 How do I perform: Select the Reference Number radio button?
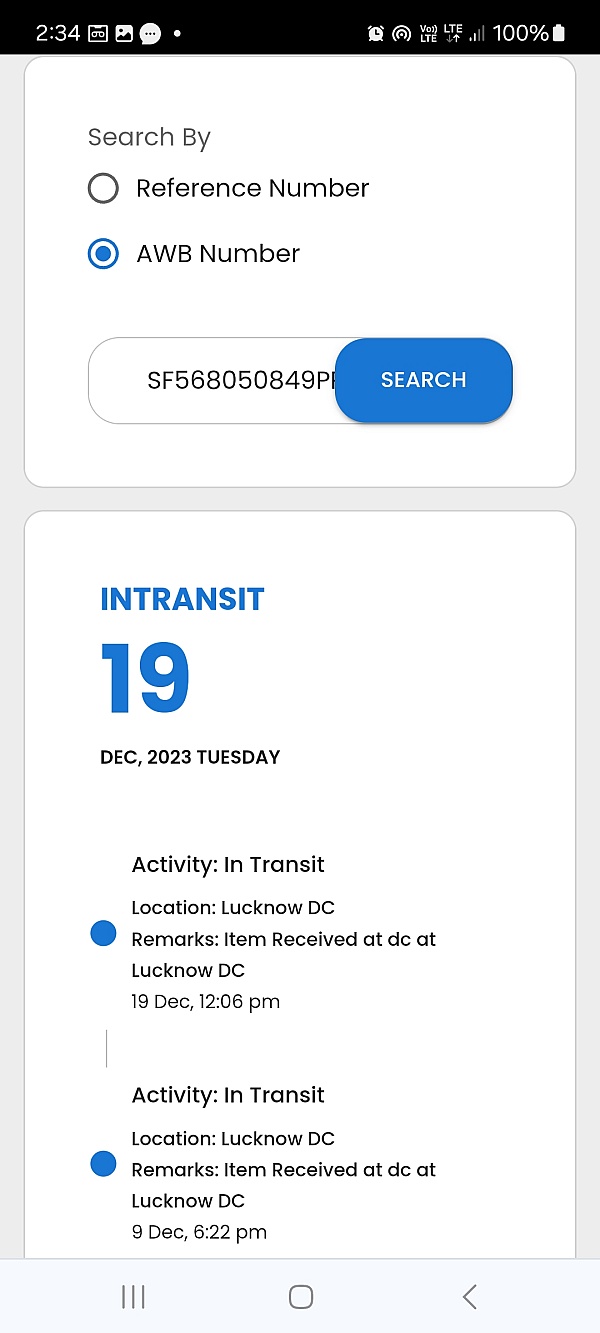coord(103,188)
